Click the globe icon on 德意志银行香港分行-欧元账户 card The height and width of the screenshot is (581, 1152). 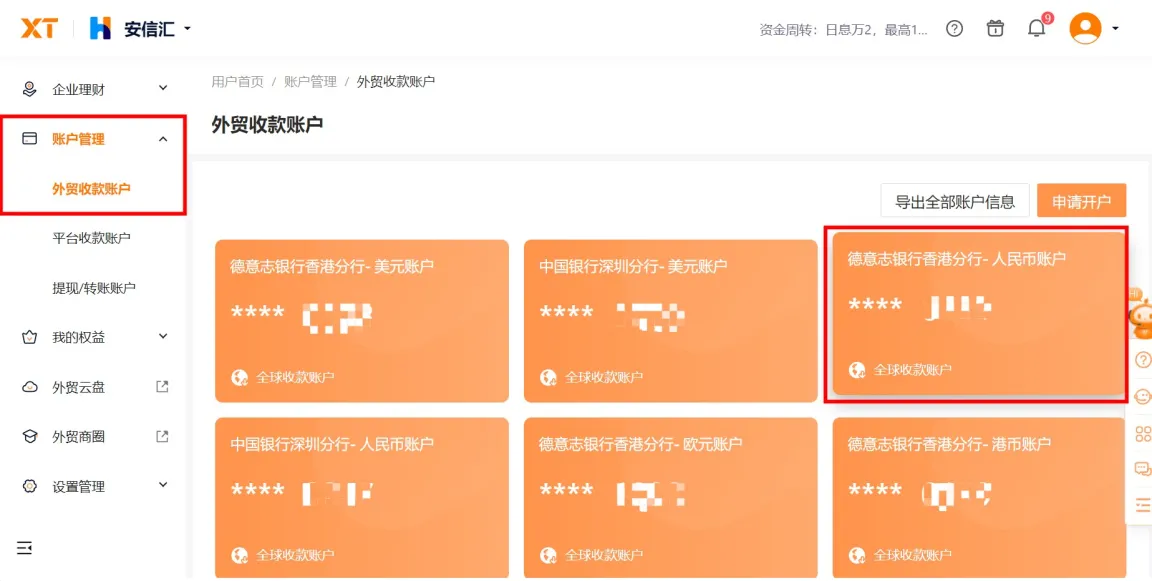pos(548,555)
